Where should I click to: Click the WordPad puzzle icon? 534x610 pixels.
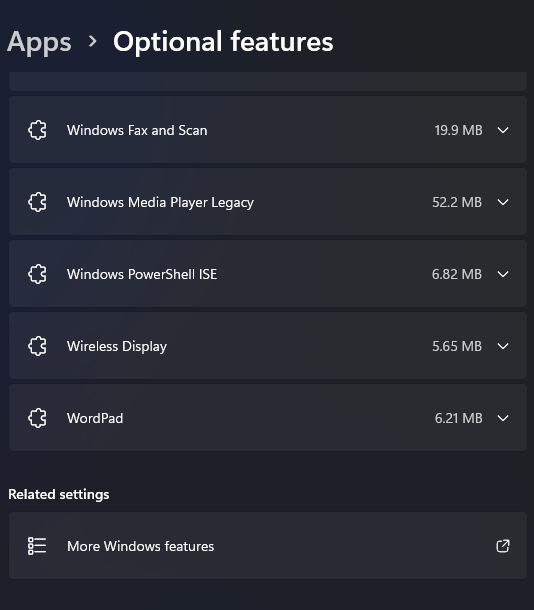(37, 418)
